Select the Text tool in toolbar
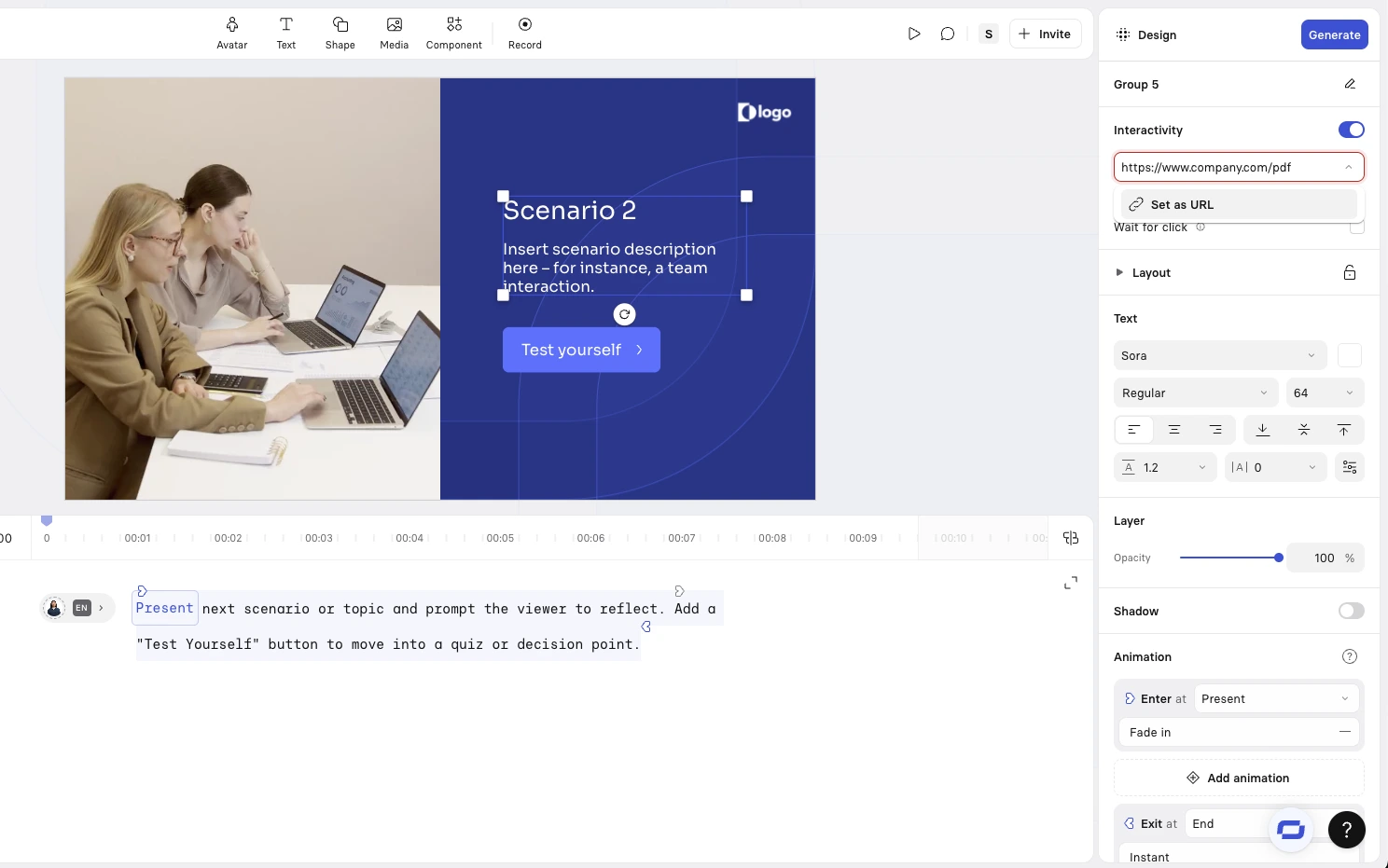This screenshot has width=1388, height=868. 286,34
